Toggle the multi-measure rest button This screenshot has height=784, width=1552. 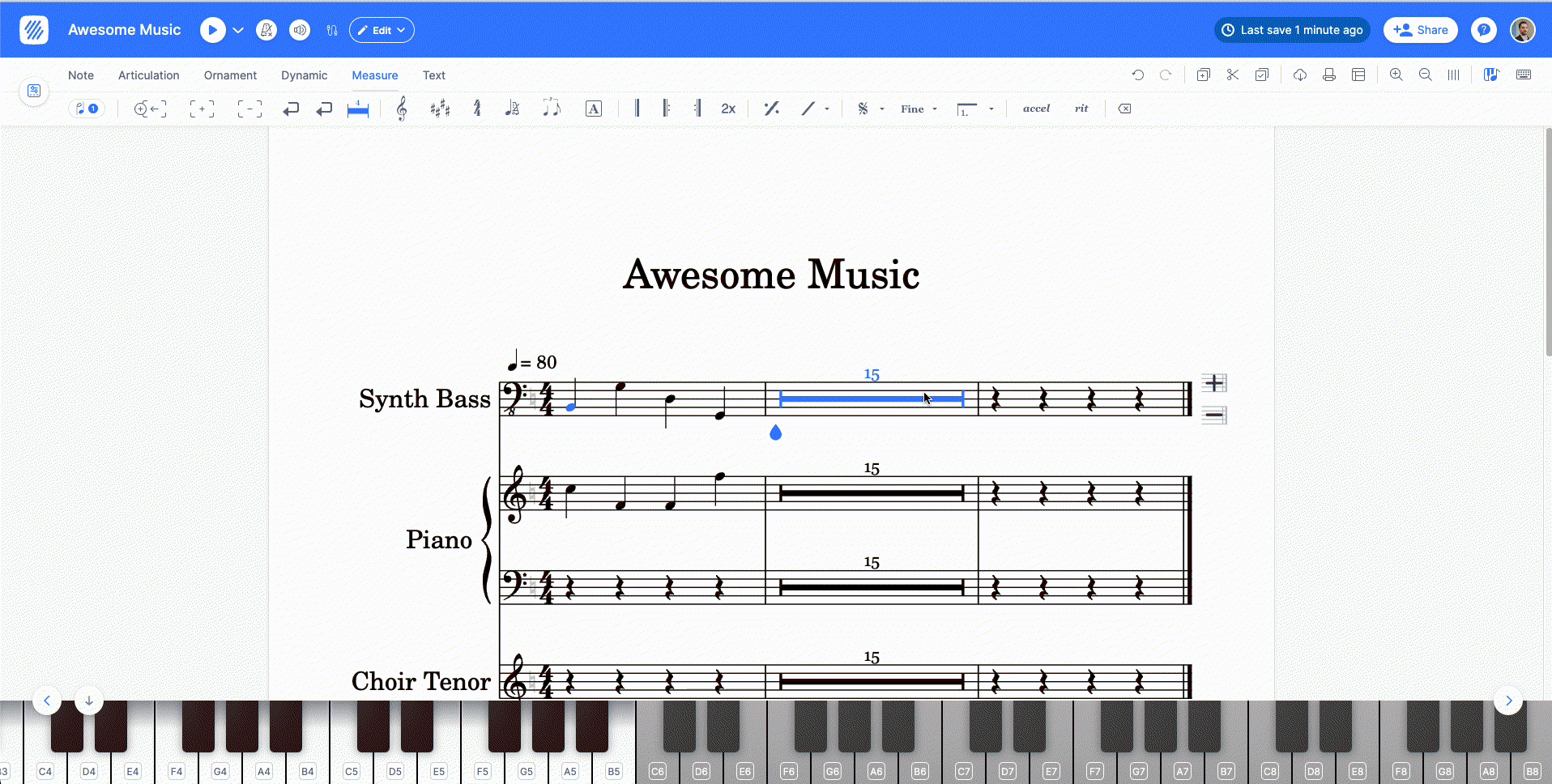358,109
